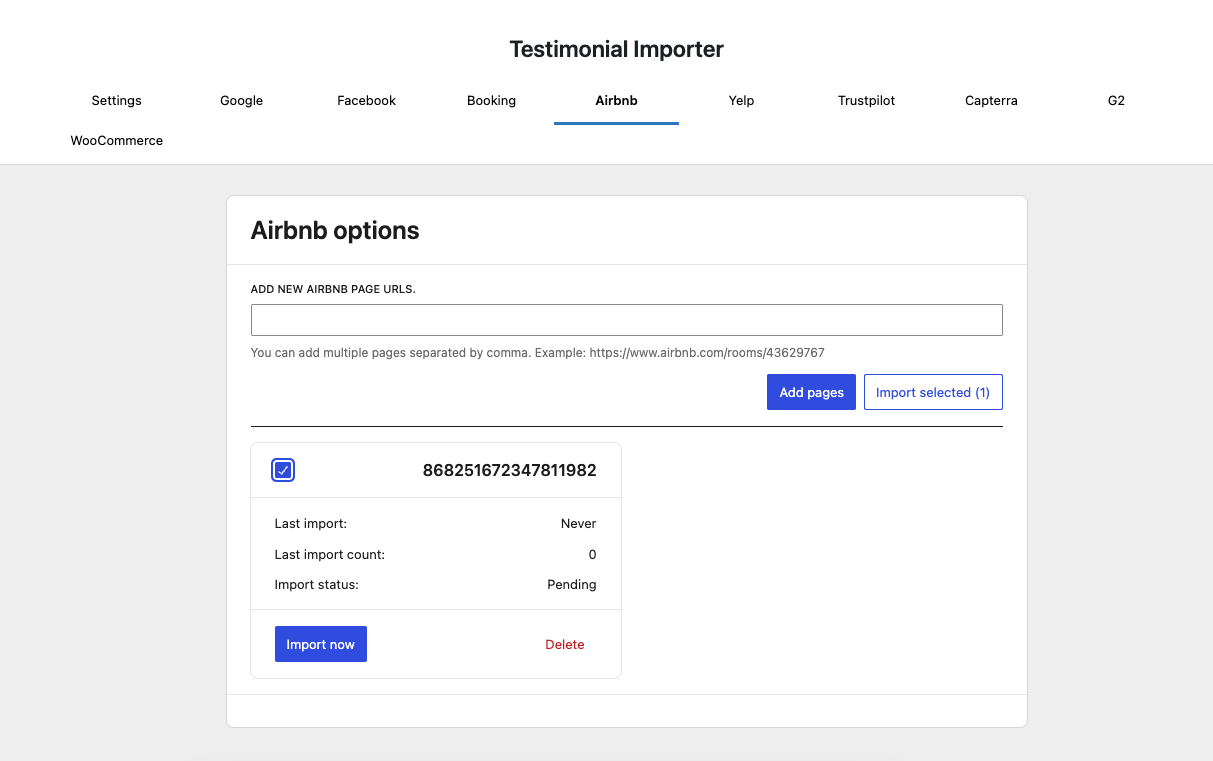Click the page ID 868251672347811982 heading
The width and height of the screenshot is (1213, 761).
coord(510,470)
